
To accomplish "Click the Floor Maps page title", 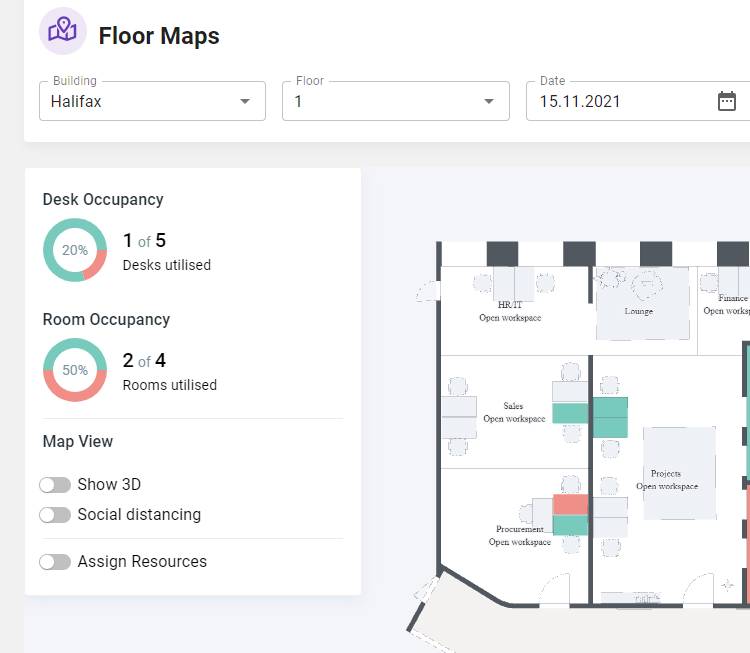I will click(x=159, y=36).
